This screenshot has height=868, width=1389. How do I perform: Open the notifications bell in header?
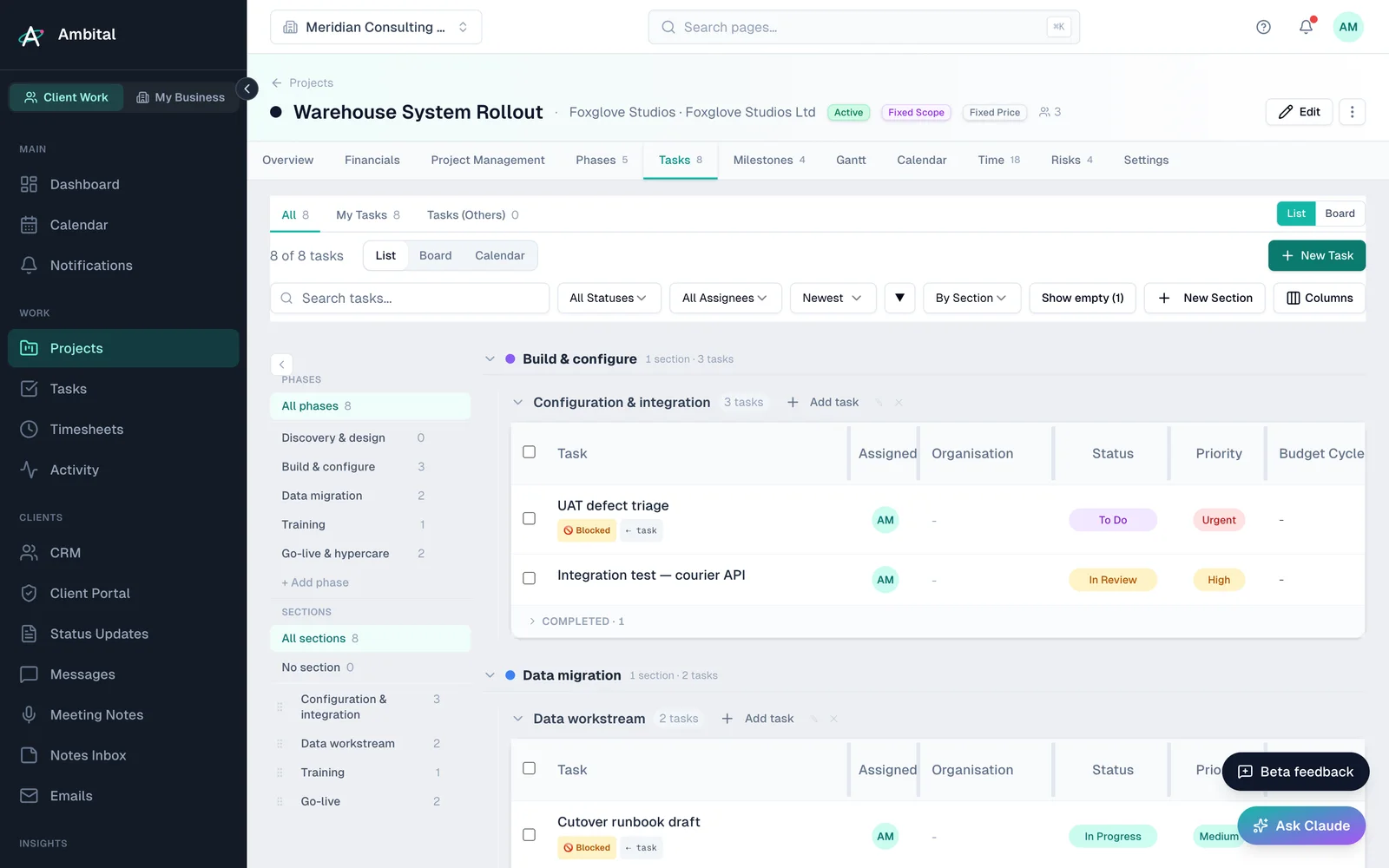(x=1306, y=27)
